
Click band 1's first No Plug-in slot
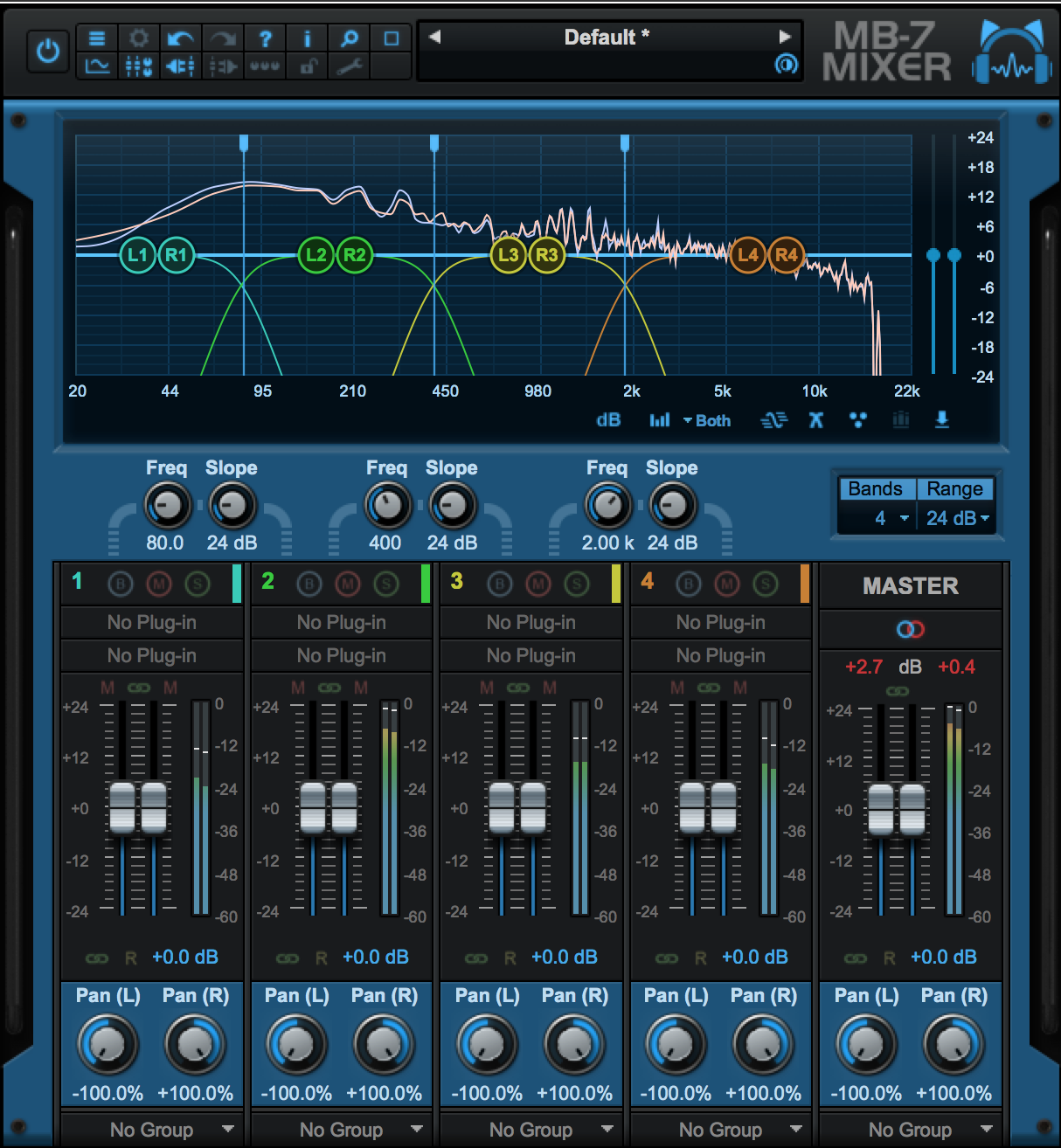click(x=151, y=622)
